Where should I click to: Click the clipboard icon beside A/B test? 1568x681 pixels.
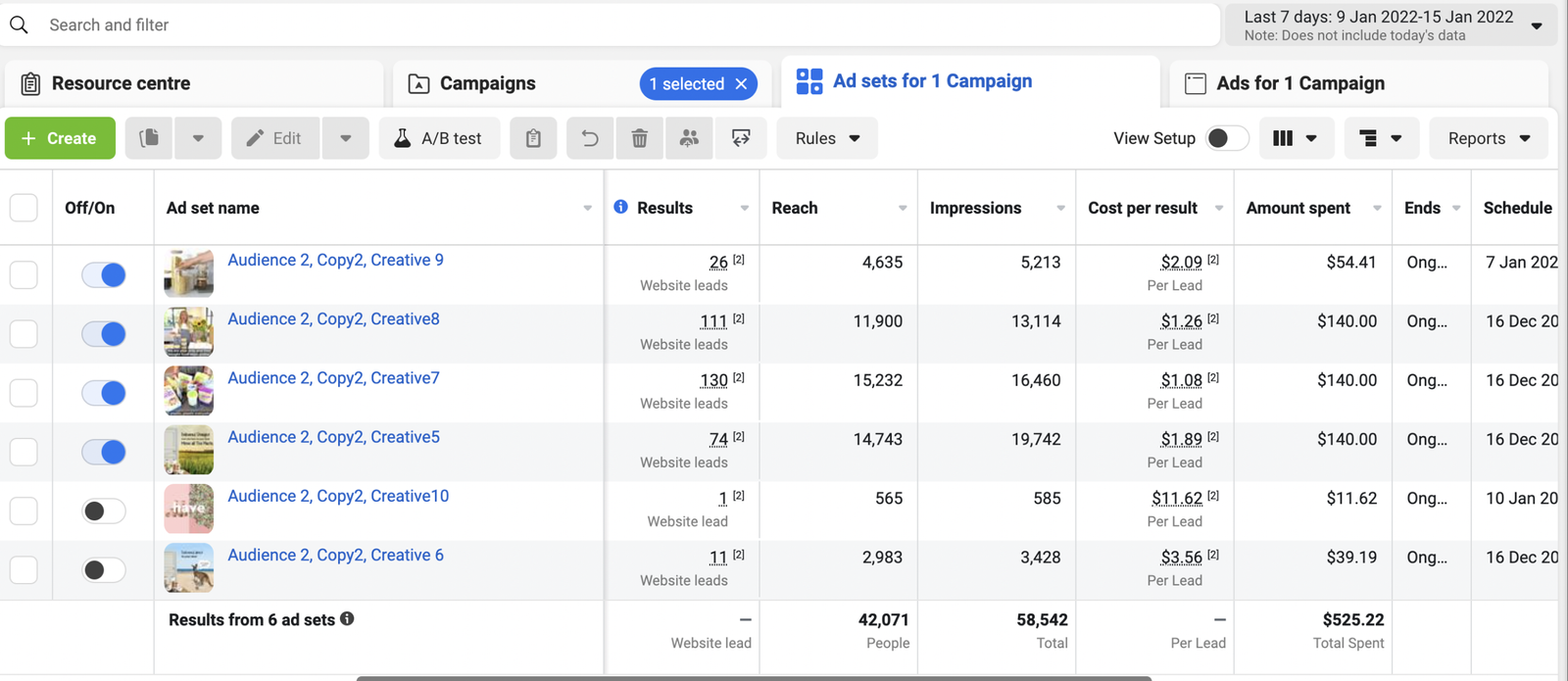tap(533, 138)
